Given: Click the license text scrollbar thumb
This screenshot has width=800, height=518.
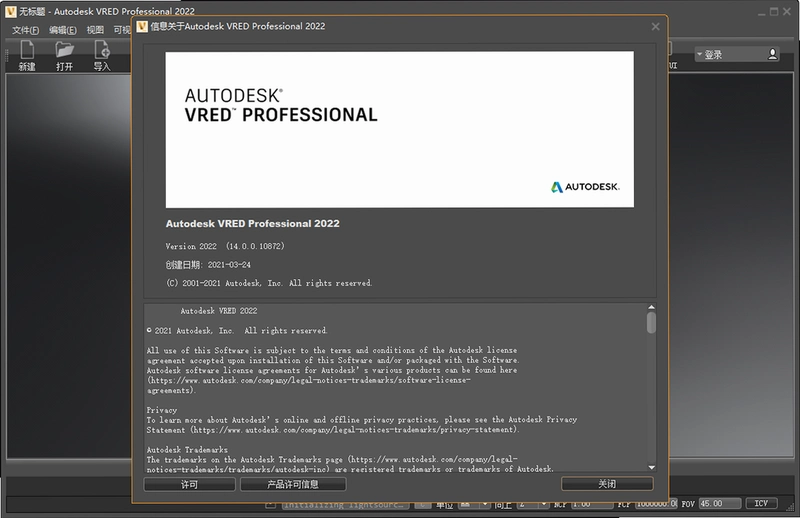Looking at the screenshot, I should coord(652,323).
